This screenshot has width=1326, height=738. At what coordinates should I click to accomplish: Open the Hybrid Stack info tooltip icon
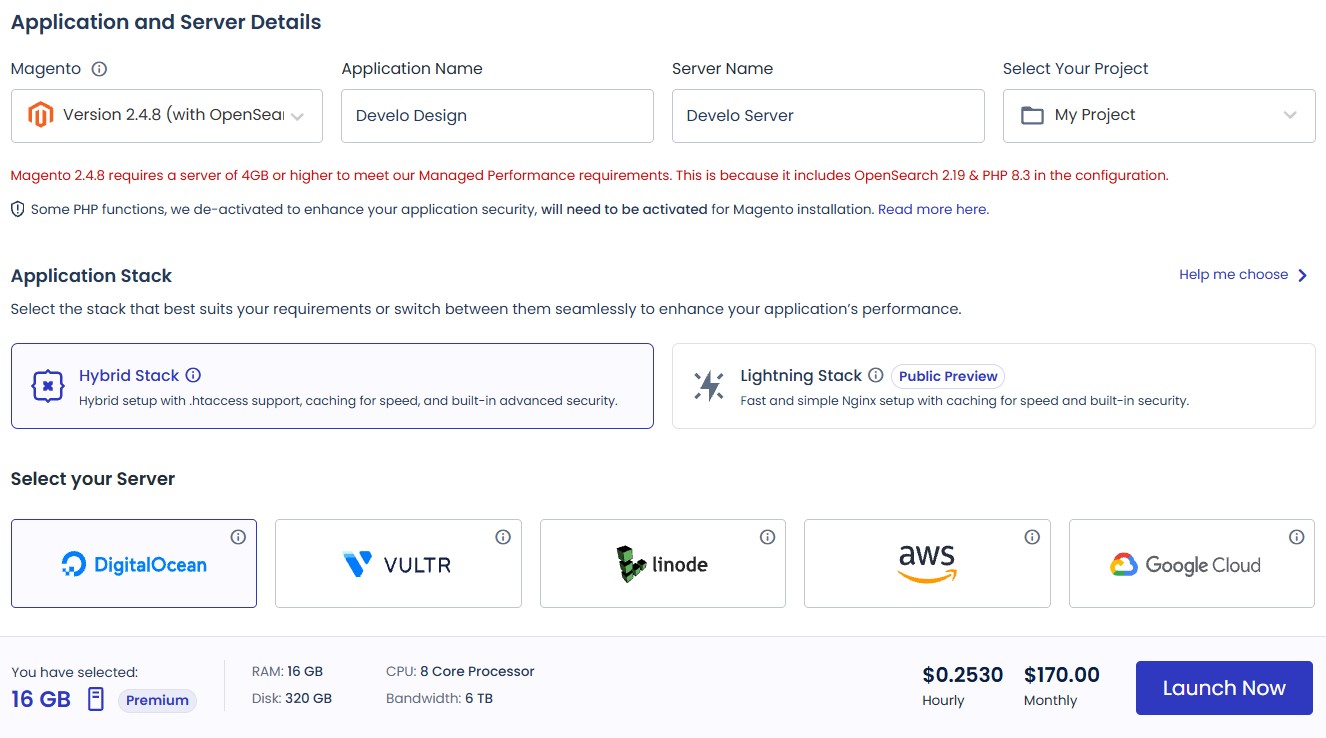click(192, 375)
